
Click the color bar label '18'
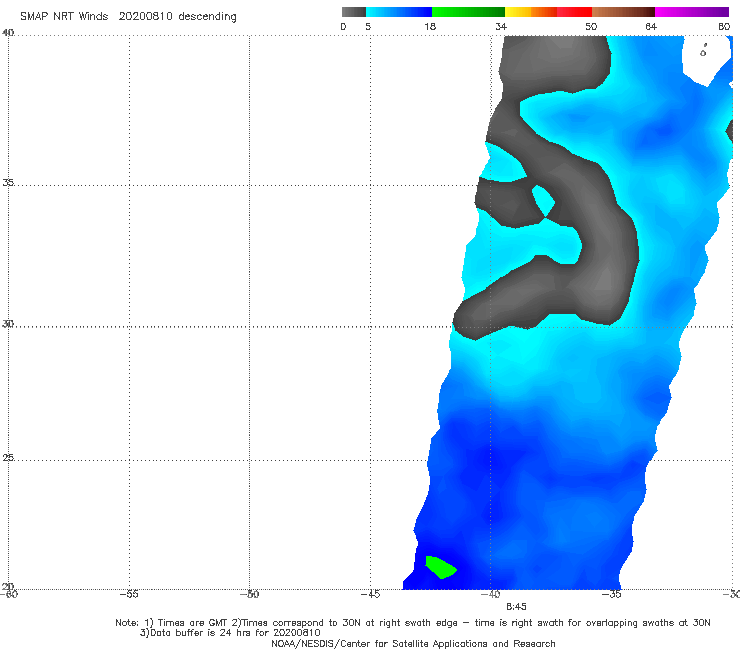430,26
